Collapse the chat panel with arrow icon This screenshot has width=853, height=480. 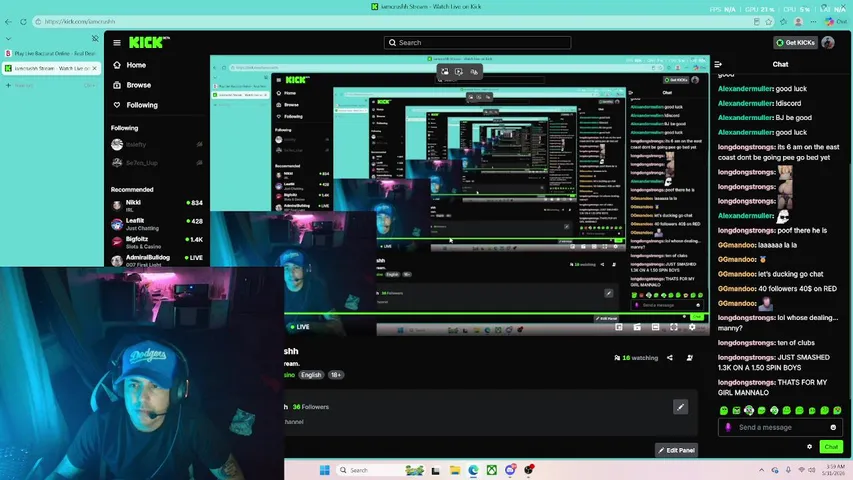pos(718,64)
